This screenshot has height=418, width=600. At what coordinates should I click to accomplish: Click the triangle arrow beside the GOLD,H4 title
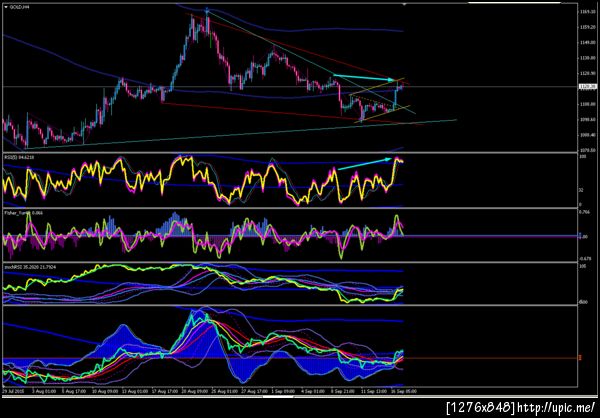coord(5,7)
